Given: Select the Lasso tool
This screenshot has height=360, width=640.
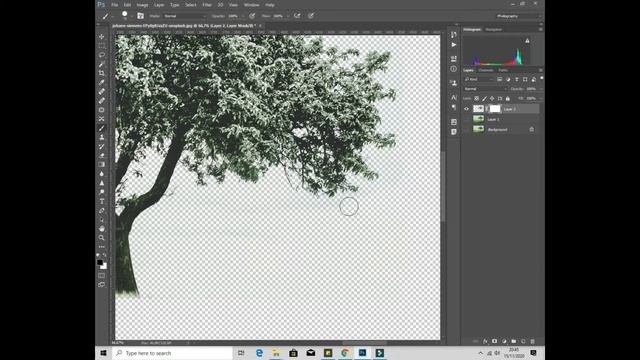Looking at the screenshot, I should (x=102, y=55).
